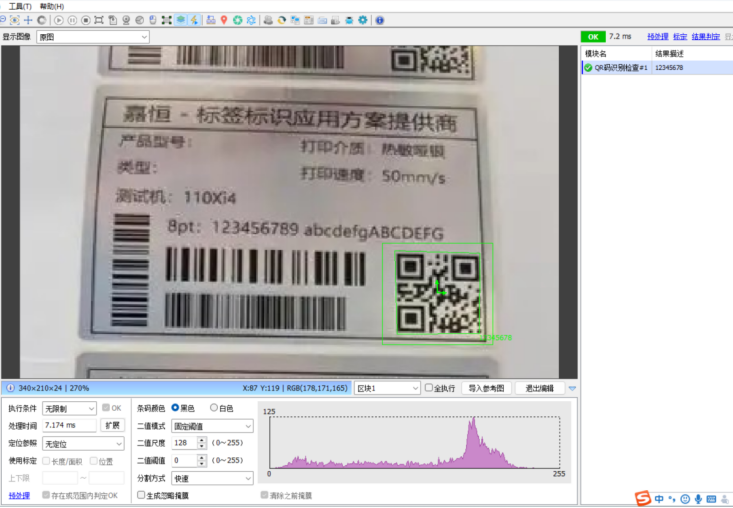Toggle the 清除之前掩膜 checkbox
Viewport: 733px width, 508px height.
tap(264, 494)
